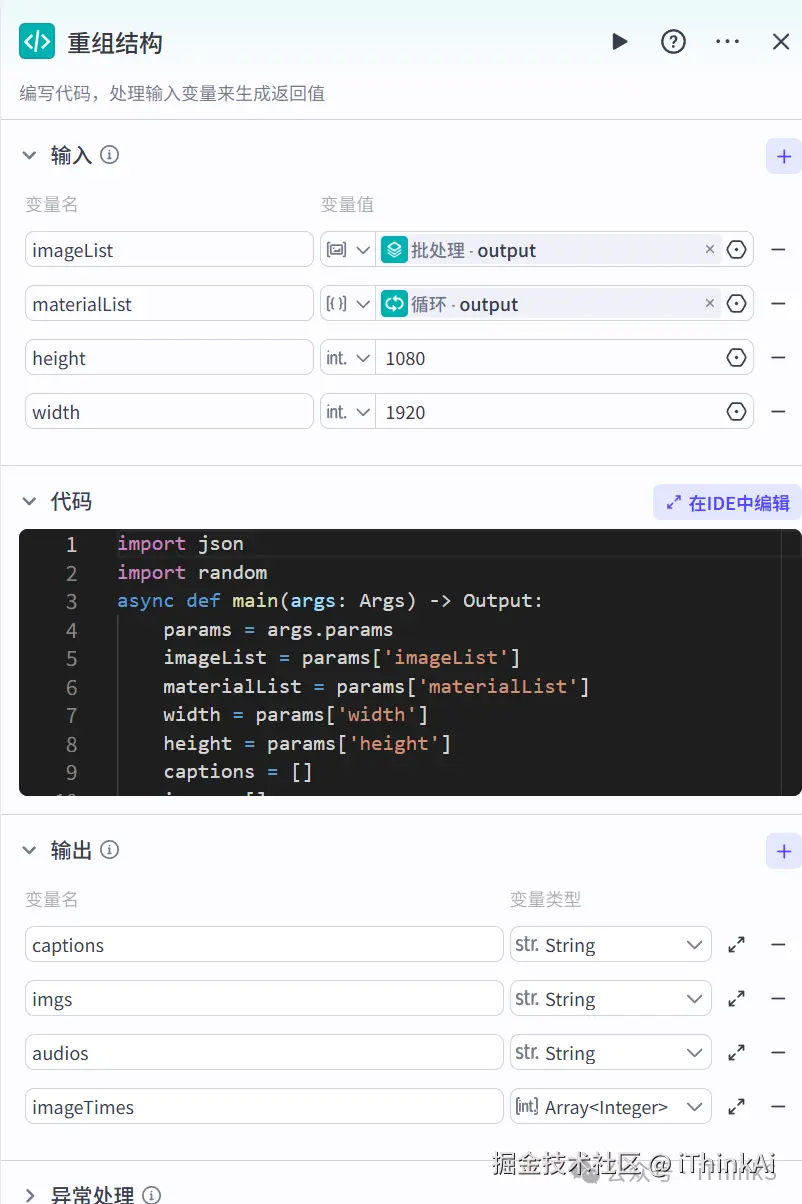Delete the imageList input row
Viewport: 802px width, 1204px height.
pos(778,250)
